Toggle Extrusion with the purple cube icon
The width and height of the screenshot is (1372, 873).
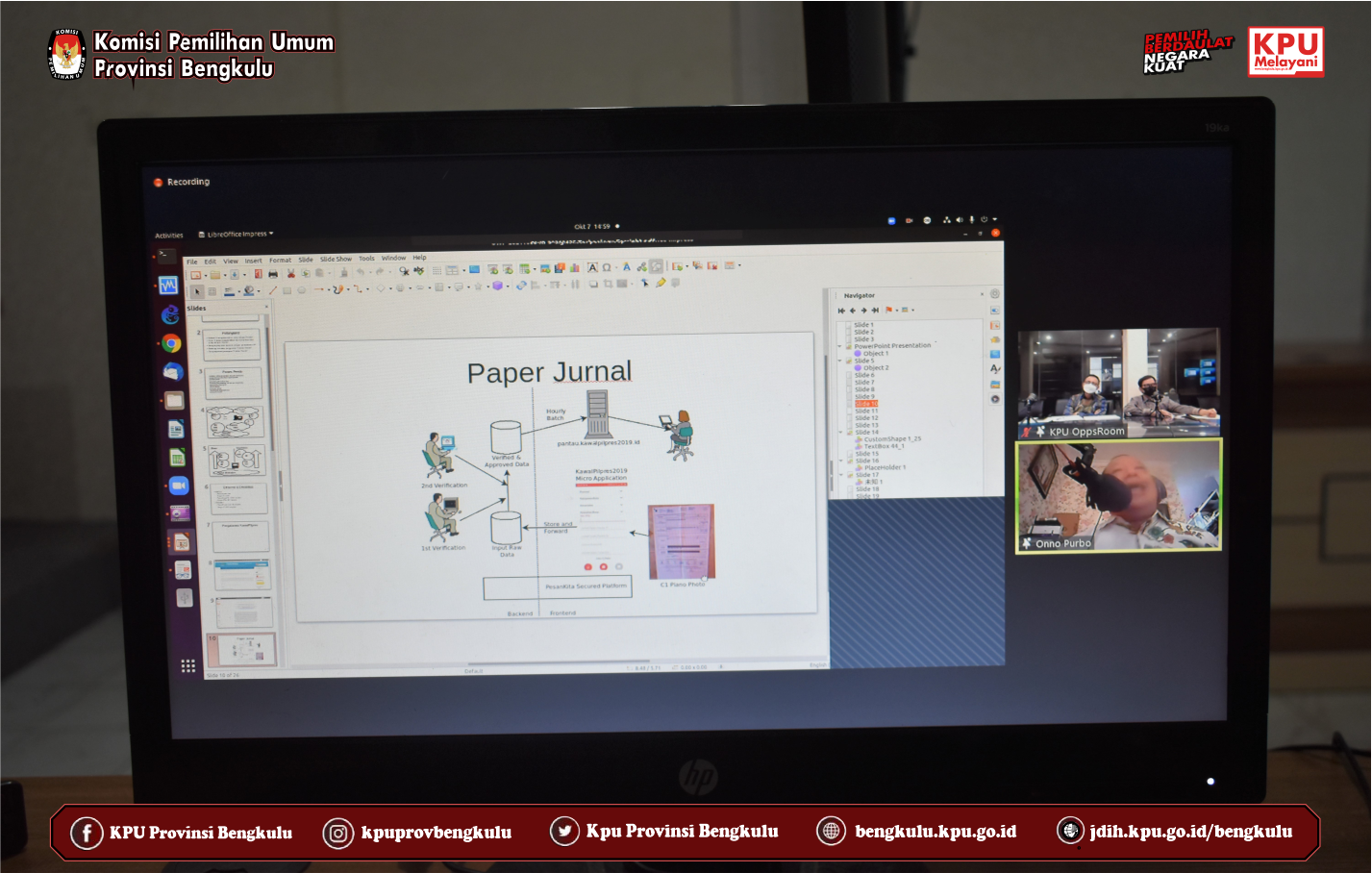coord(498,286)
